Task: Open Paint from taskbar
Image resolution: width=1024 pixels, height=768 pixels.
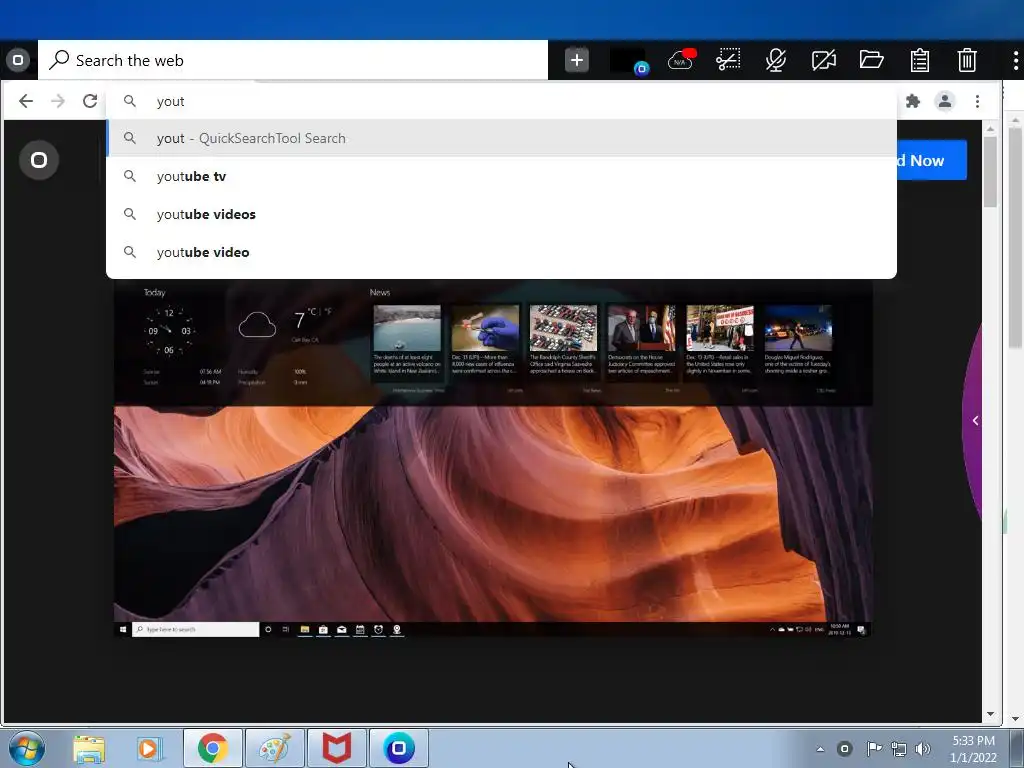Action: point(274,748)
